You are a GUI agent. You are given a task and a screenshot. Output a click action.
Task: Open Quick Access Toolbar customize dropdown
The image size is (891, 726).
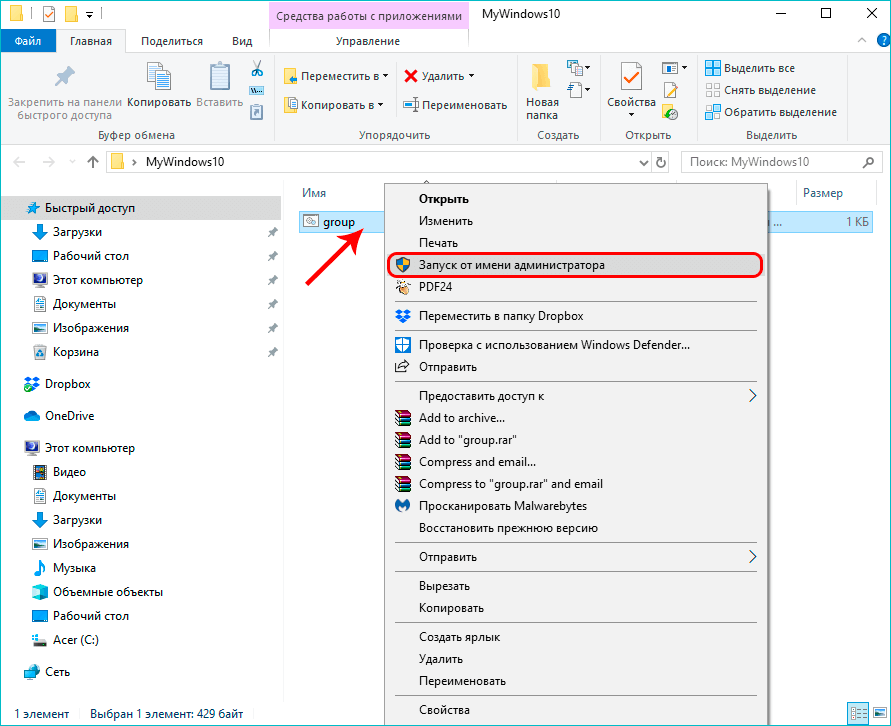tap(89, 14)
